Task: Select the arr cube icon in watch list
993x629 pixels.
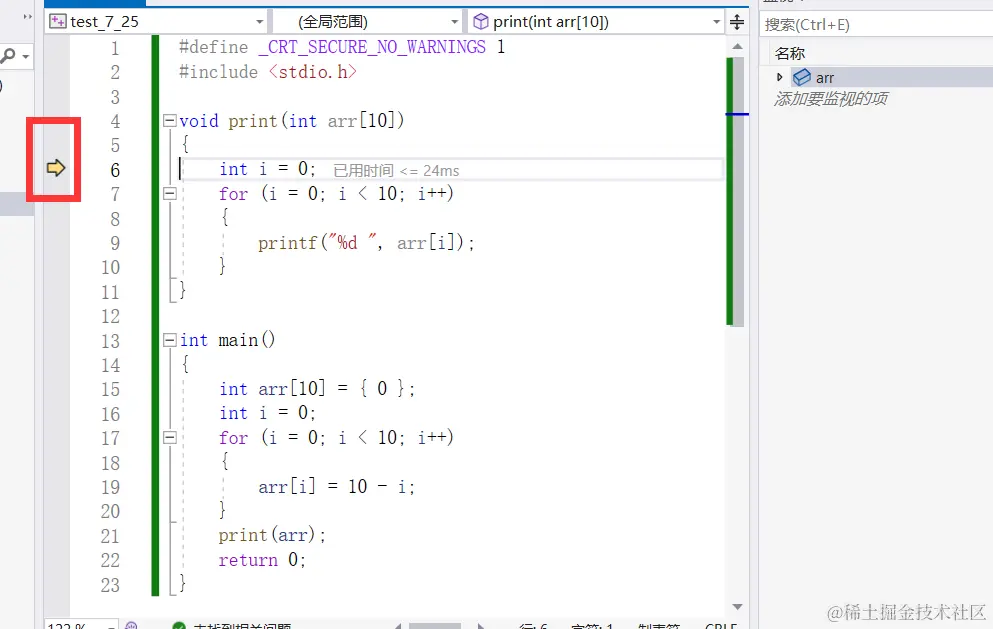Action: click(x=802, y=77)
